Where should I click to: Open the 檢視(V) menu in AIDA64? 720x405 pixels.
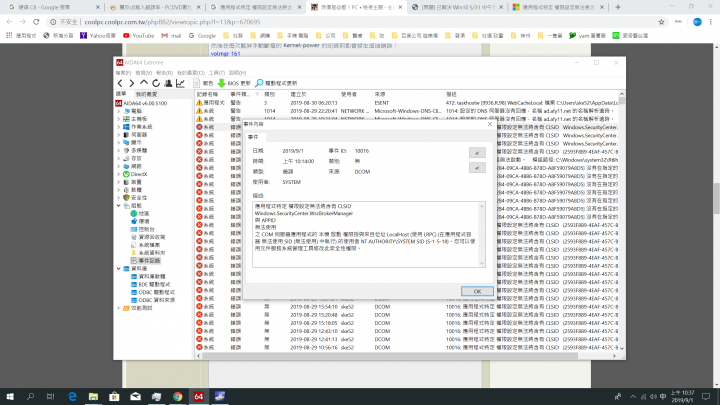143,73
